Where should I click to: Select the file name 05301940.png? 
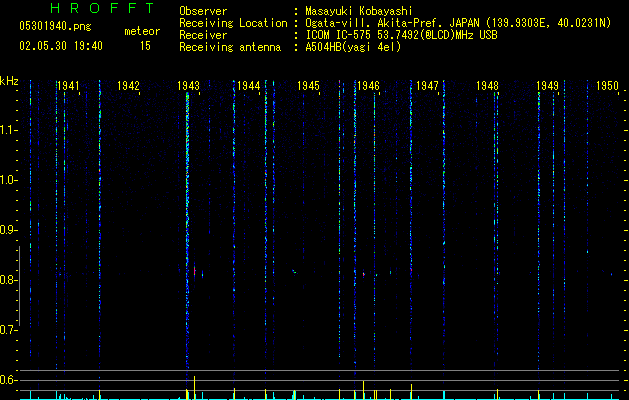click(x=55, y=26)
